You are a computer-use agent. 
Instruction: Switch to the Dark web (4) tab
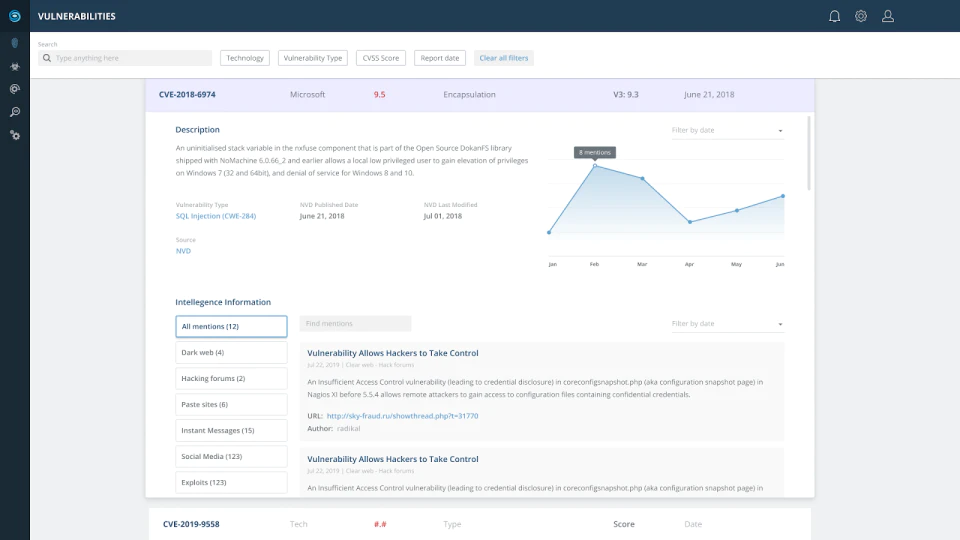(231, 353)
